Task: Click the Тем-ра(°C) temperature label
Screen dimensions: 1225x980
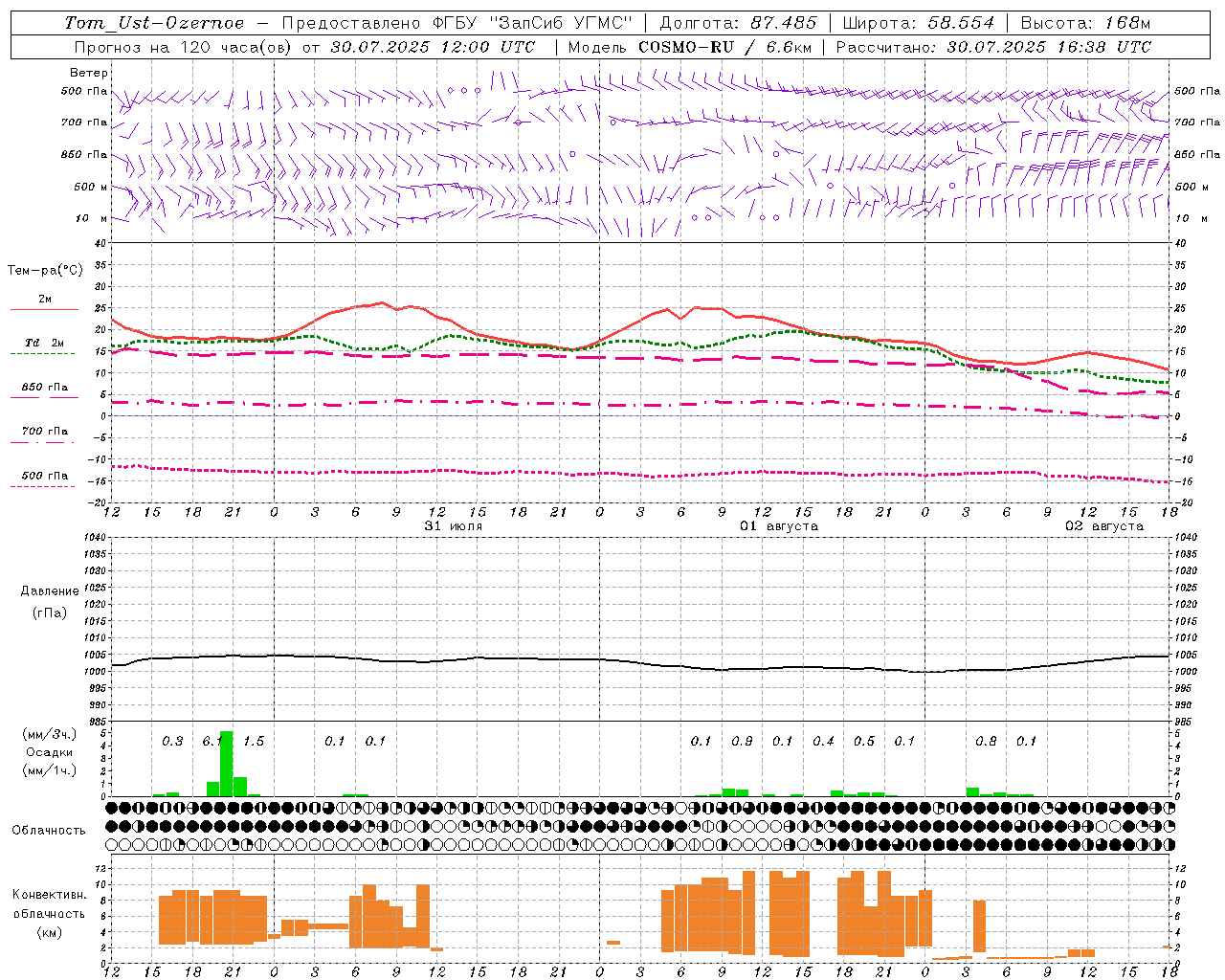Action: point(45,271)
